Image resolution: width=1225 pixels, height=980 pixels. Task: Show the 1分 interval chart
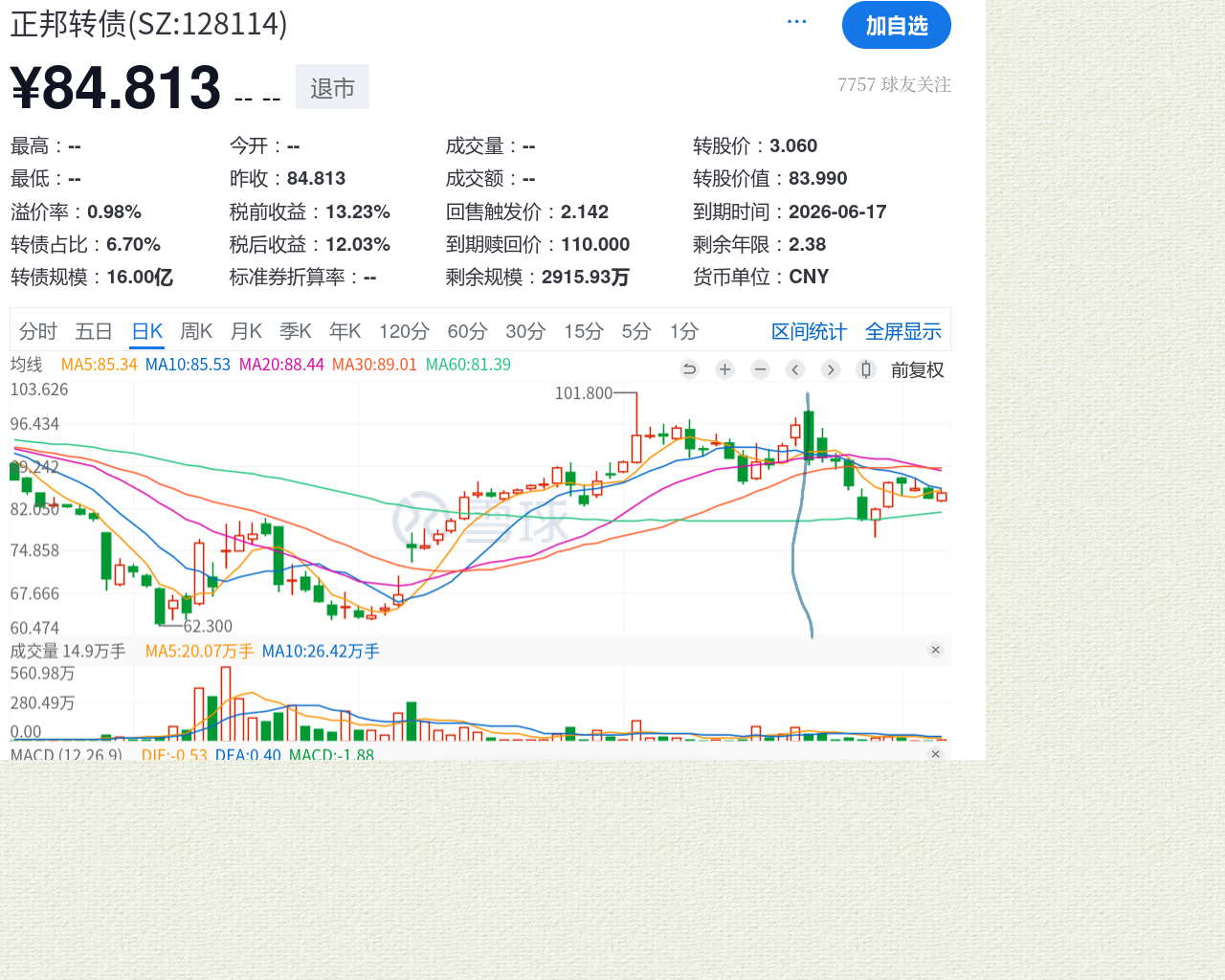tap(684, 331)
